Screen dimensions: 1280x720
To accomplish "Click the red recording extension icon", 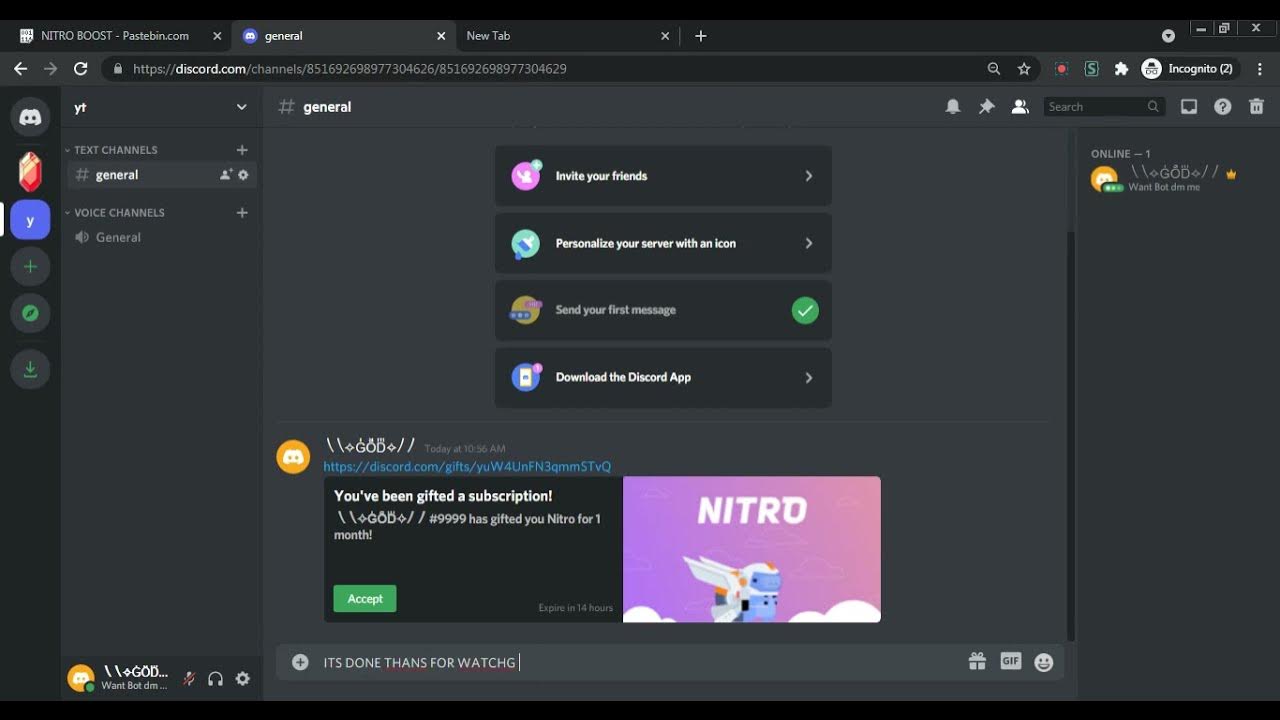I will point(1062,69).
